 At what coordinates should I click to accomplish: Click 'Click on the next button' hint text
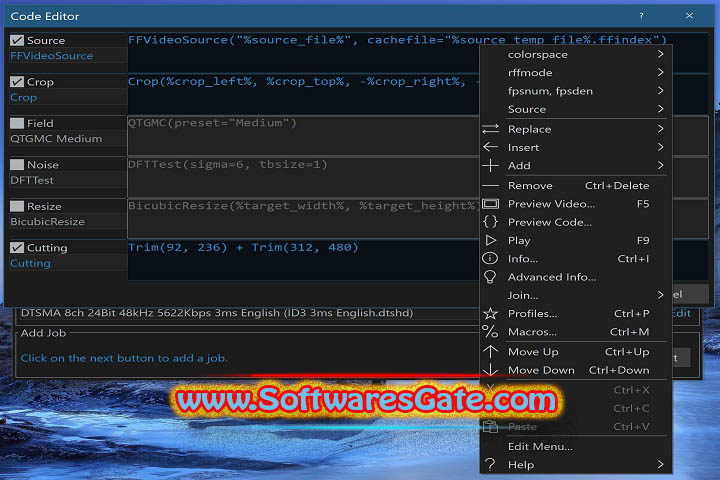click(x=124, y=358)
